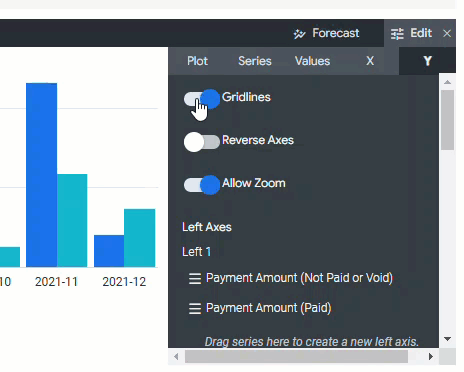The width and height of the screenshot is (464, 372).
Task: Switch to the Values tab
Action: [x=312, y=61]
